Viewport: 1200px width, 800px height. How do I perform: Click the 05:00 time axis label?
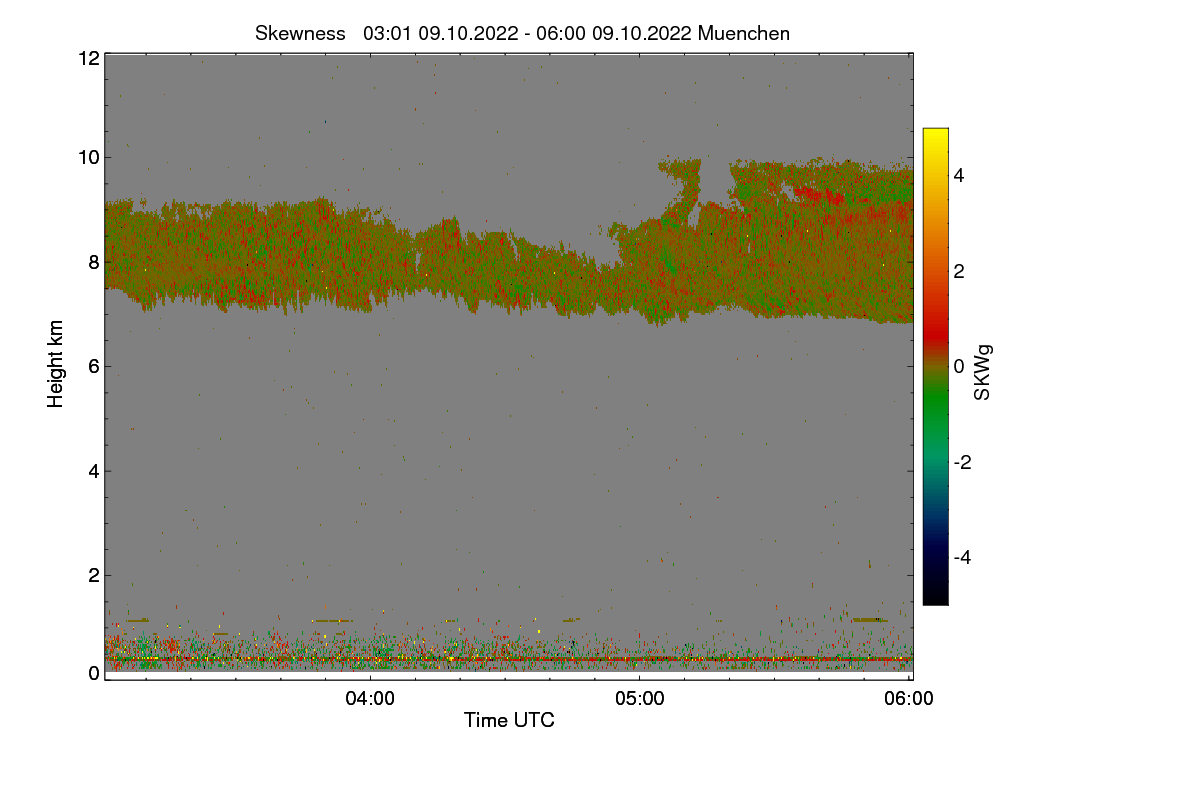640,699
